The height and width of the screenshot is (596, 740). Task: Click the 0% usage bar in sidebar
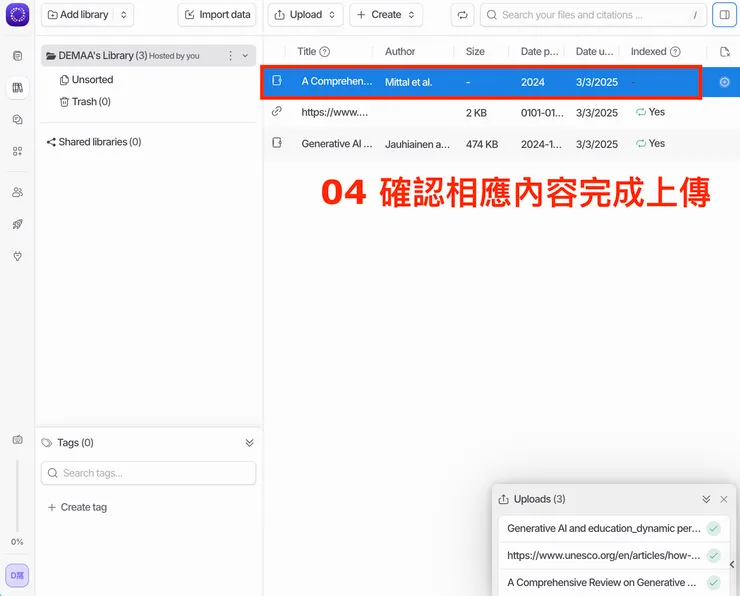[17, 496]
